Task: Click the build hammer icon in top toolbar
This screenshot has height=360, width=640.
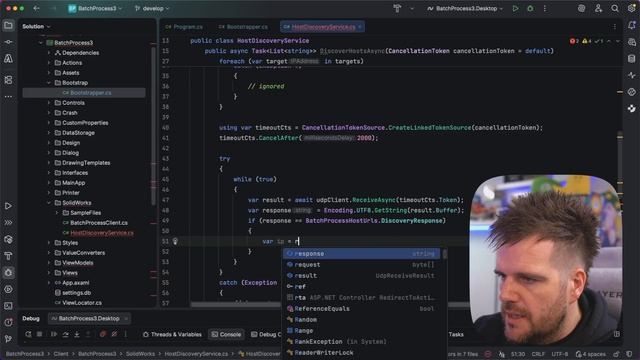Action: [397, 8]
